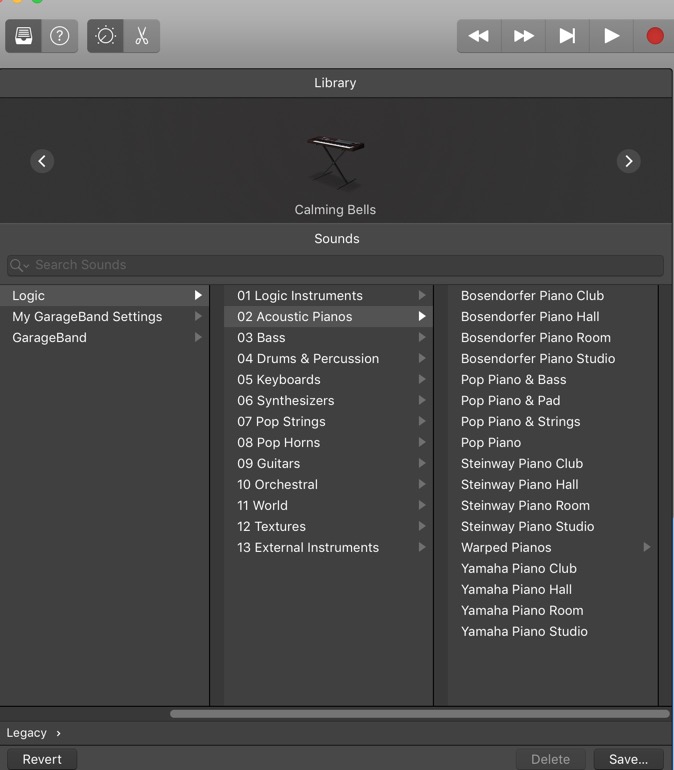Open 01 Logic Instruments category
Image resolution: width=674 pixels, height=770 pixels.
328,296
